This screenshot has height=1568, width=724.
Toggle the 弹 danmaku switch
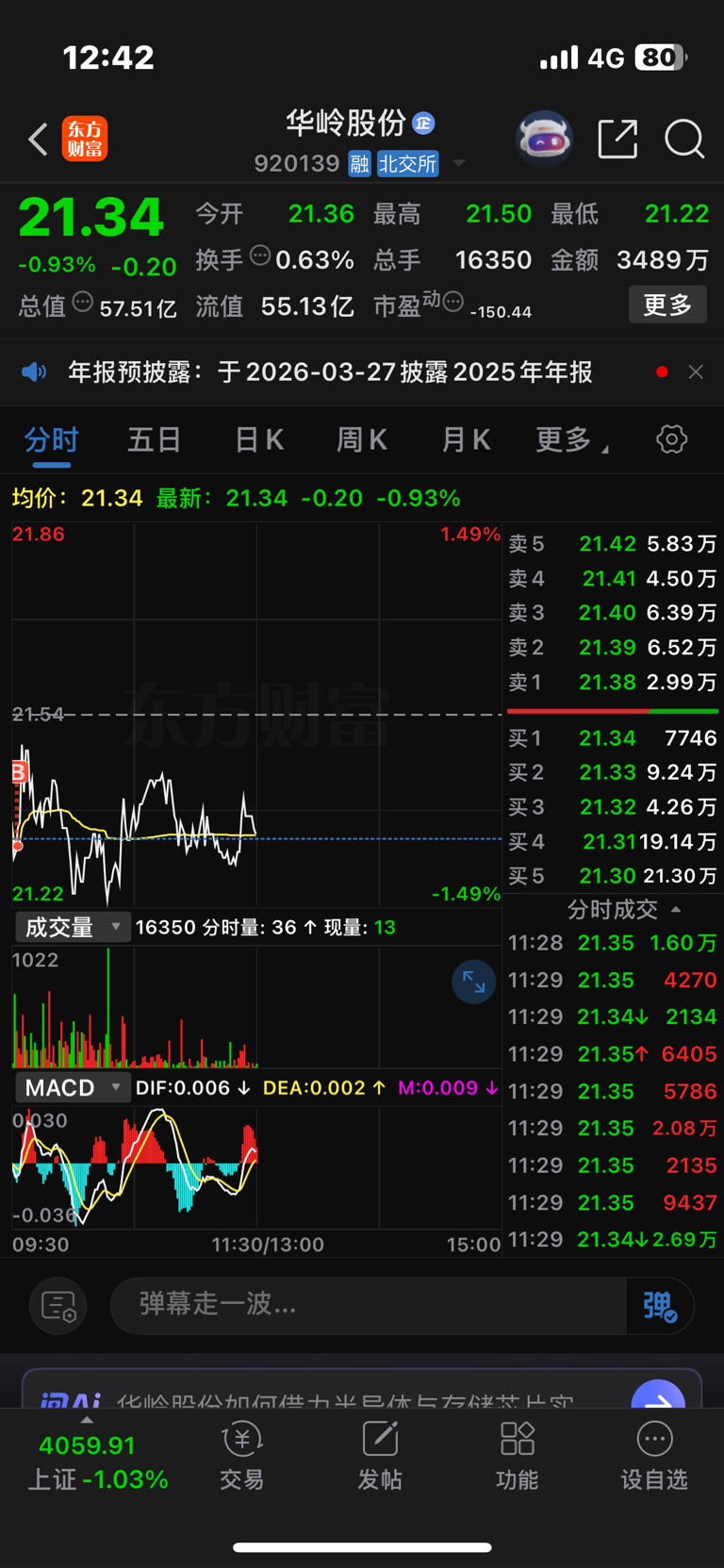click(x=660, y=1306)
